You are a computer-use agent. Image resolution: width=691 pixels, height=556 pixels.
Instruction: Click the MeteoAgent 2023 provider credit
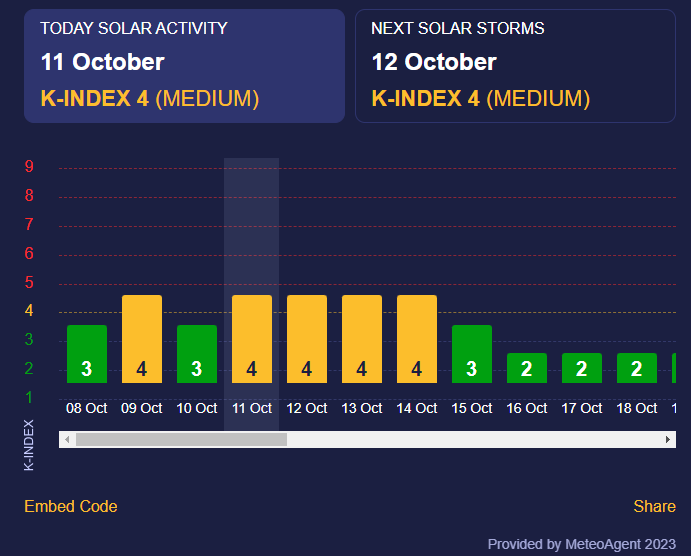[582, 544]
